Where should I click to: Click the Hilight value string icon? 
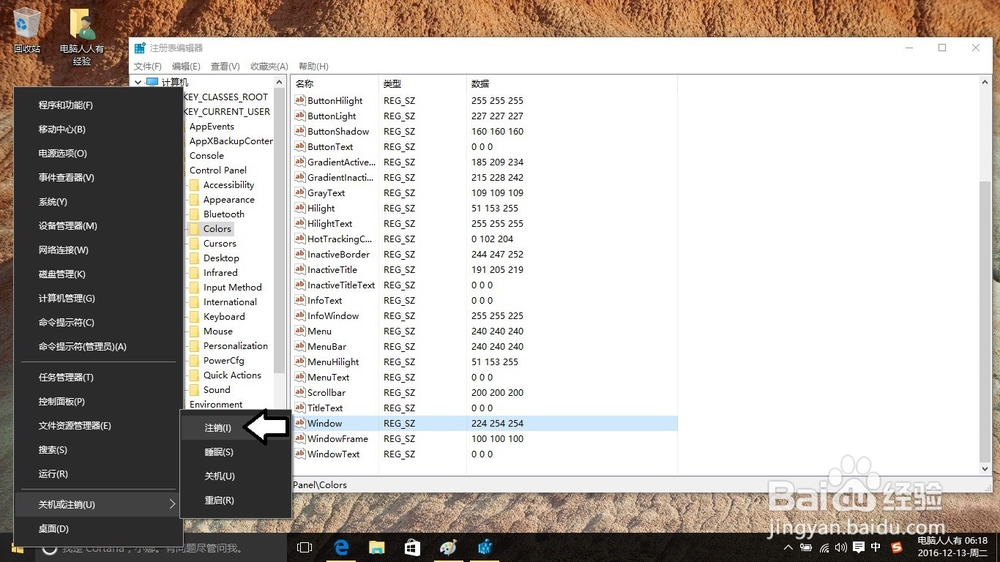300,208
